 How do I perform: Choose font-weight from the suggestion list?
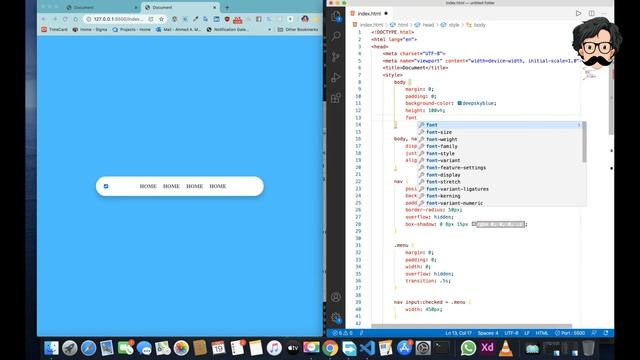pyautogui.click(x=442, y=139)
